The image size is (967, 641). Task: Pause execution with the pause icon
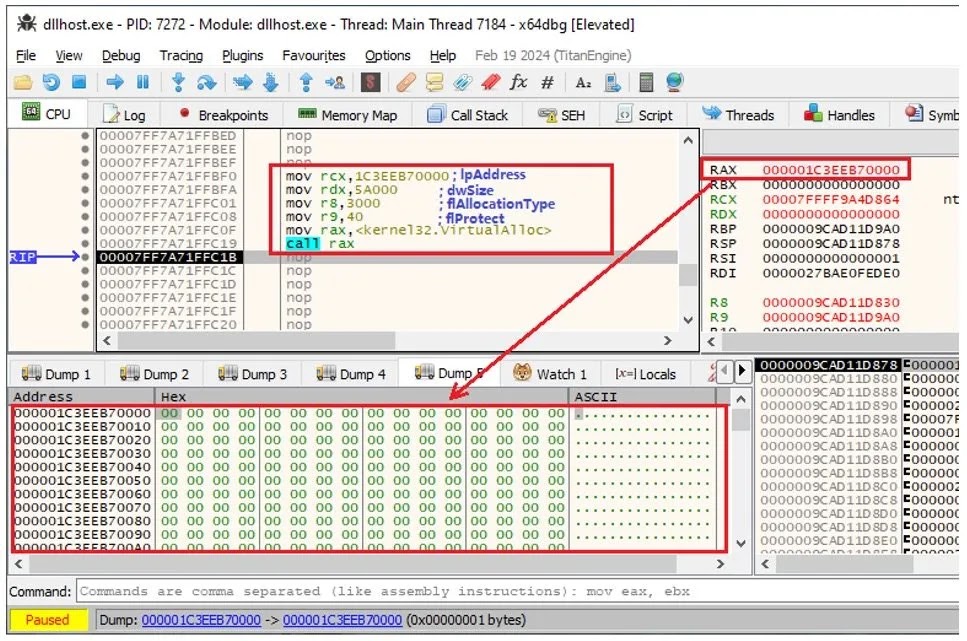(143, 81)
